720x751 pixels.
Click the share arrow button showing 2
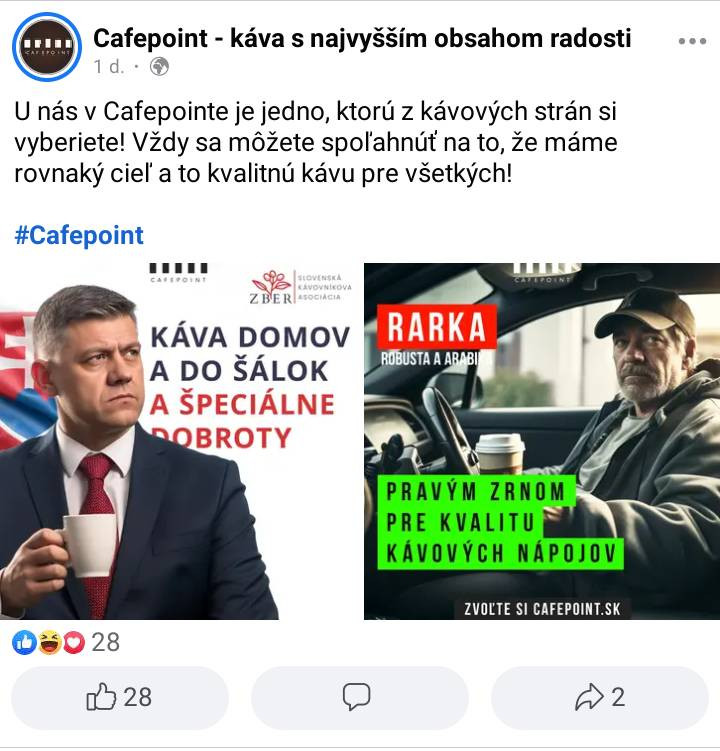click(600, 697)
